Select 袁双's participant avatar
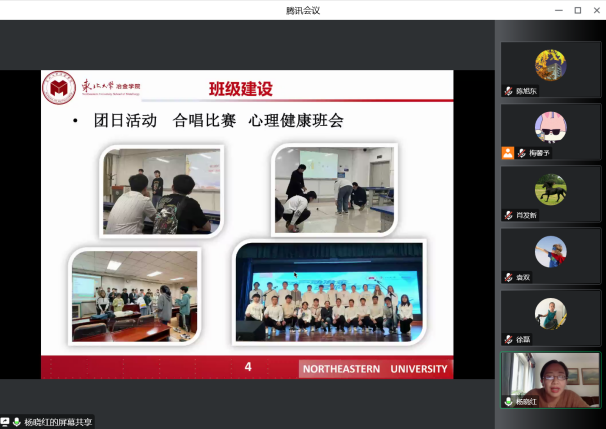 (550, 250)
